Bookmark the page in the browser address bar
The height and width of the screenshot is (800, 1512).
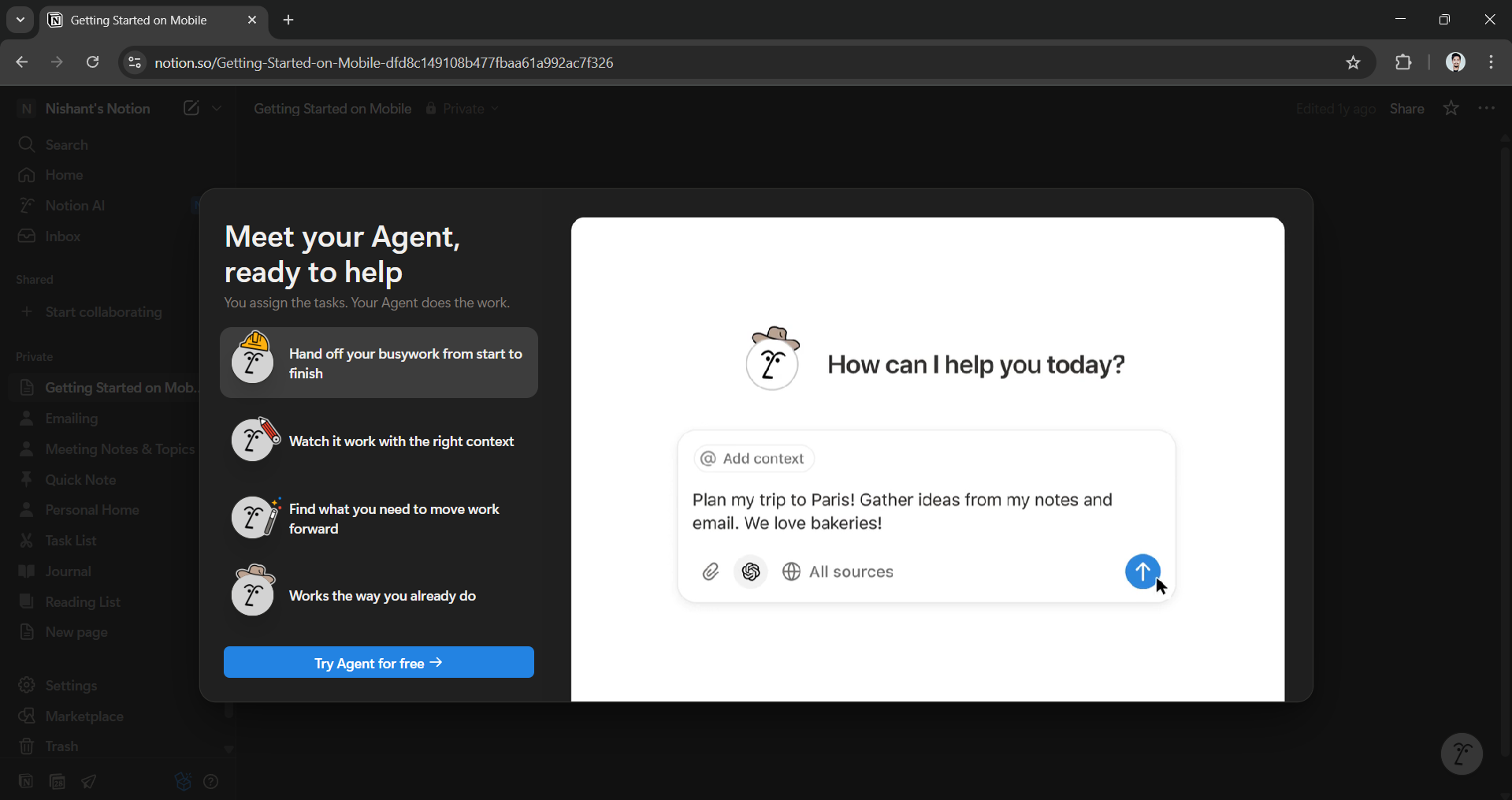pyautogui.click(x=1354, y=62)
